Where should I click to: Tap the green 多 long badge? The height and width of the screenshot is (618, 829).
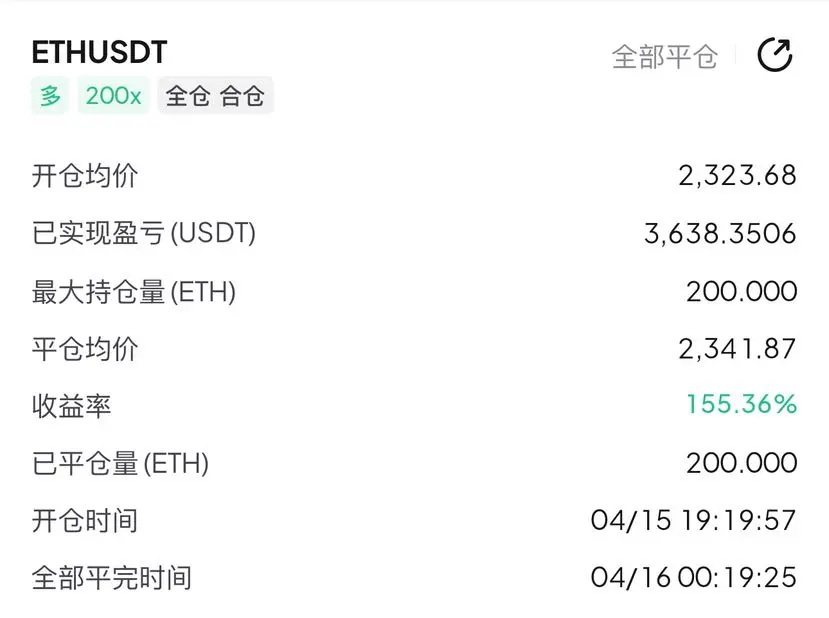pyautogui.click(x=50, y=96)
